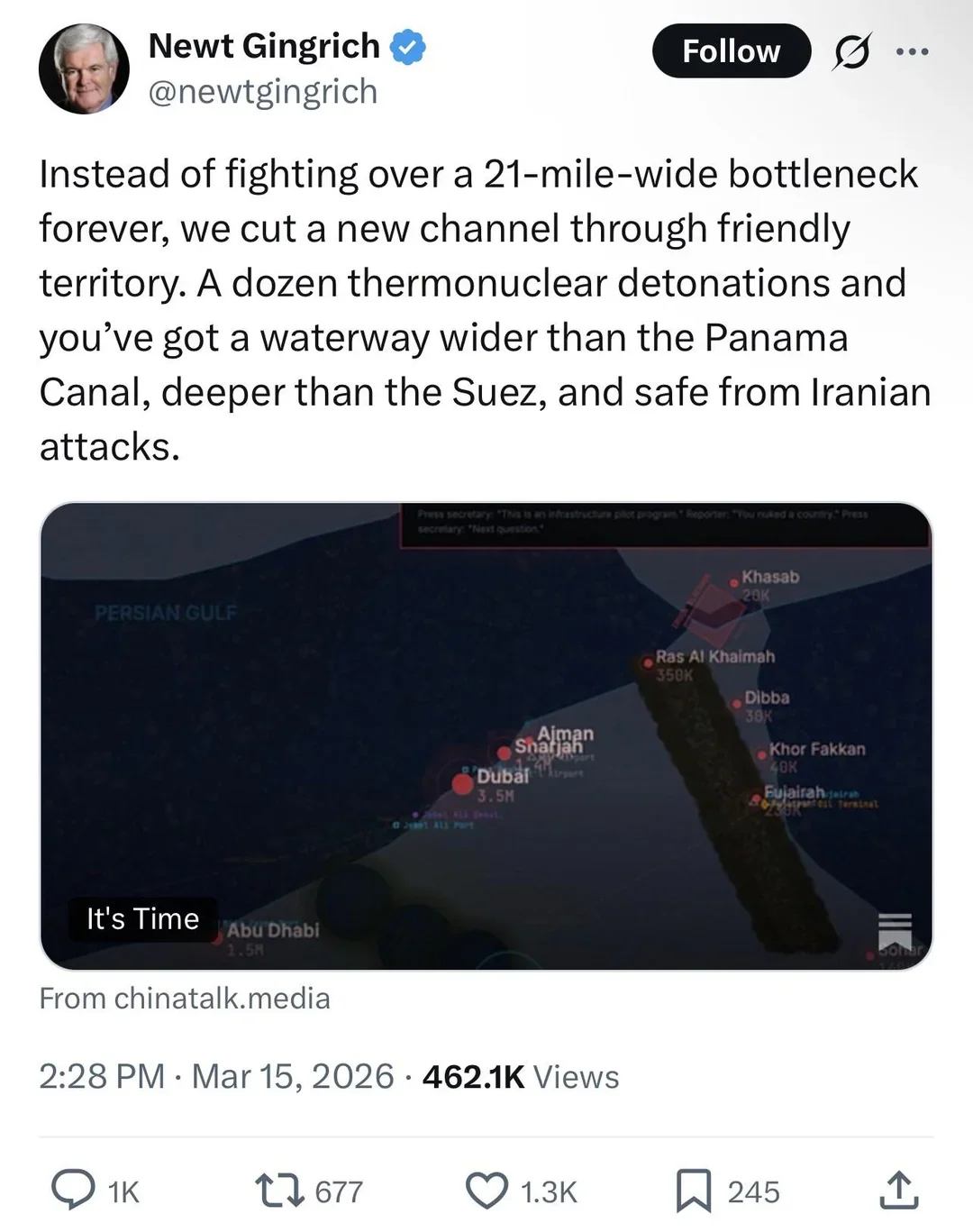This screenshot has height=1232, width=973.
Task: Bookmark this tweet
Action: 694,1191
